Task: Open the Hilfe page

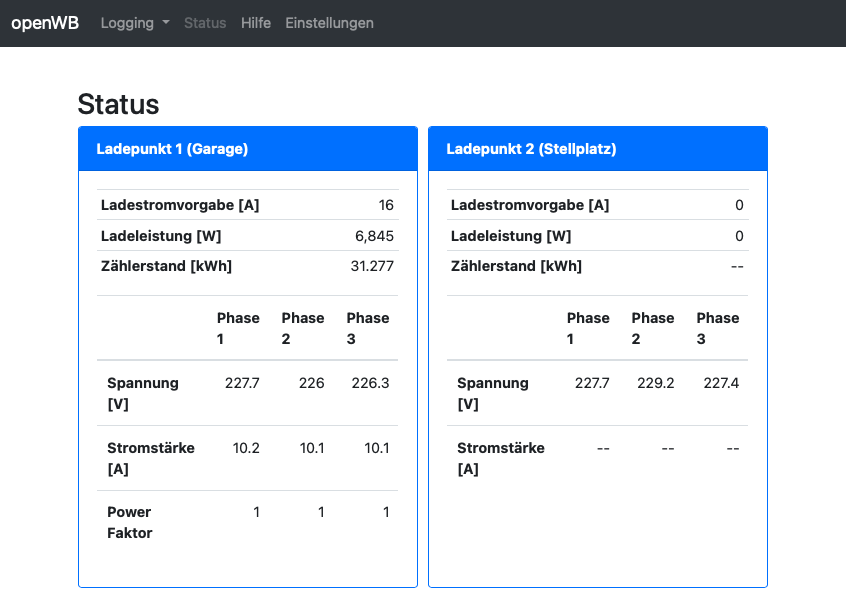Action: [x=256, y=23]
